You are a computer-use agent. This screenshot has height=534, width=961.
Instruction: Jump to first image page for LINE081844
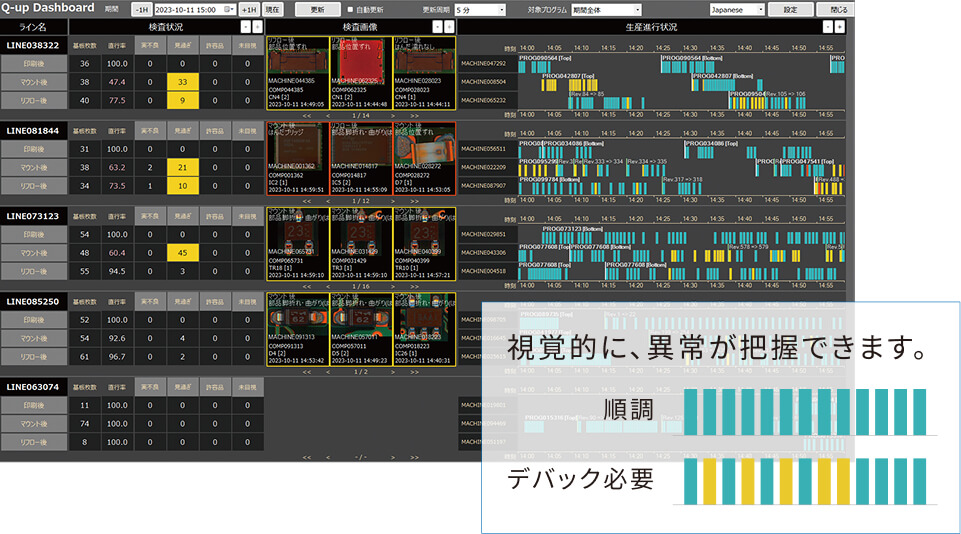click(306, 200)
